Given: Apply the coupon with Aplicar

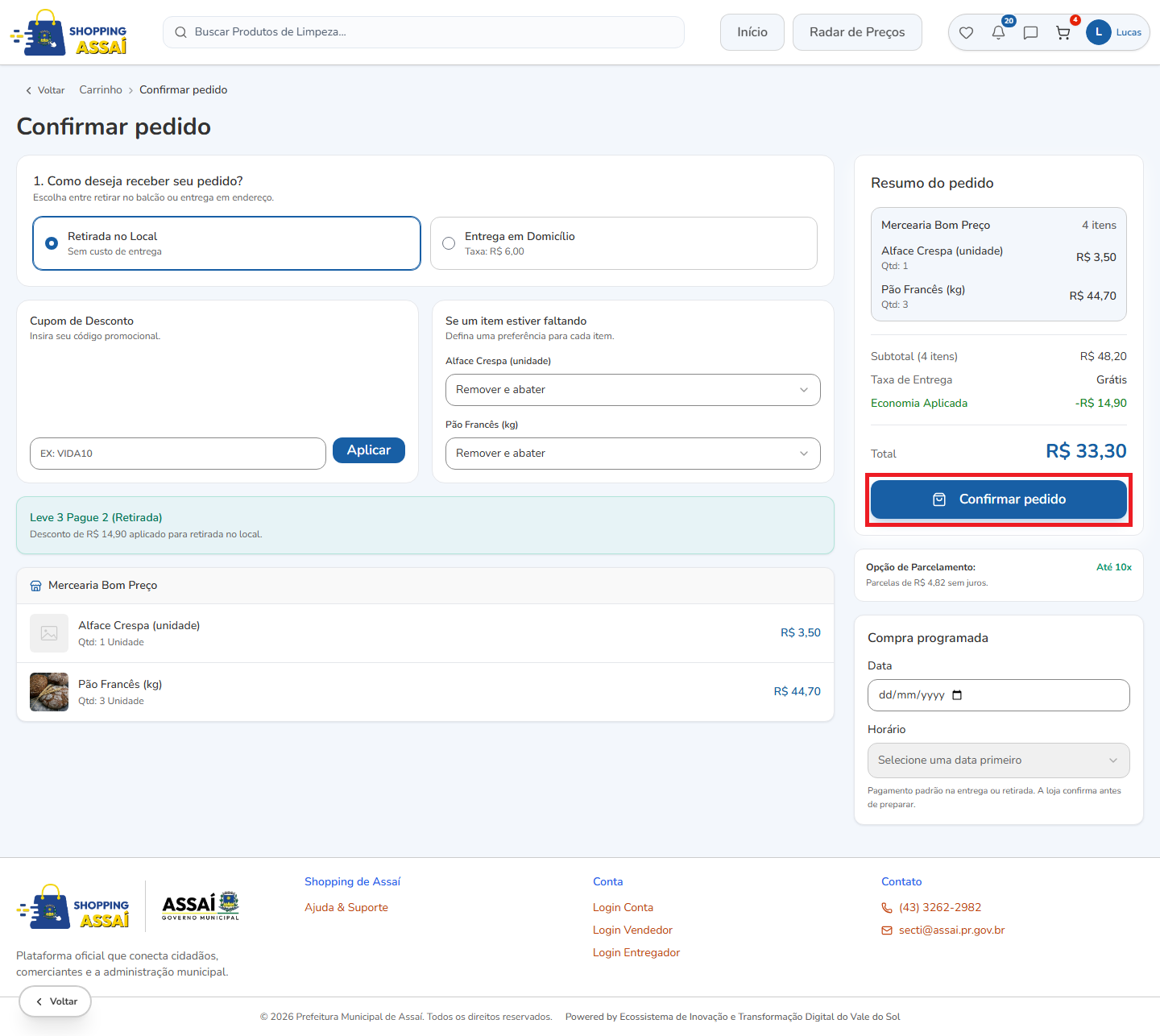Looking at the screenshot, I should 369,450.
